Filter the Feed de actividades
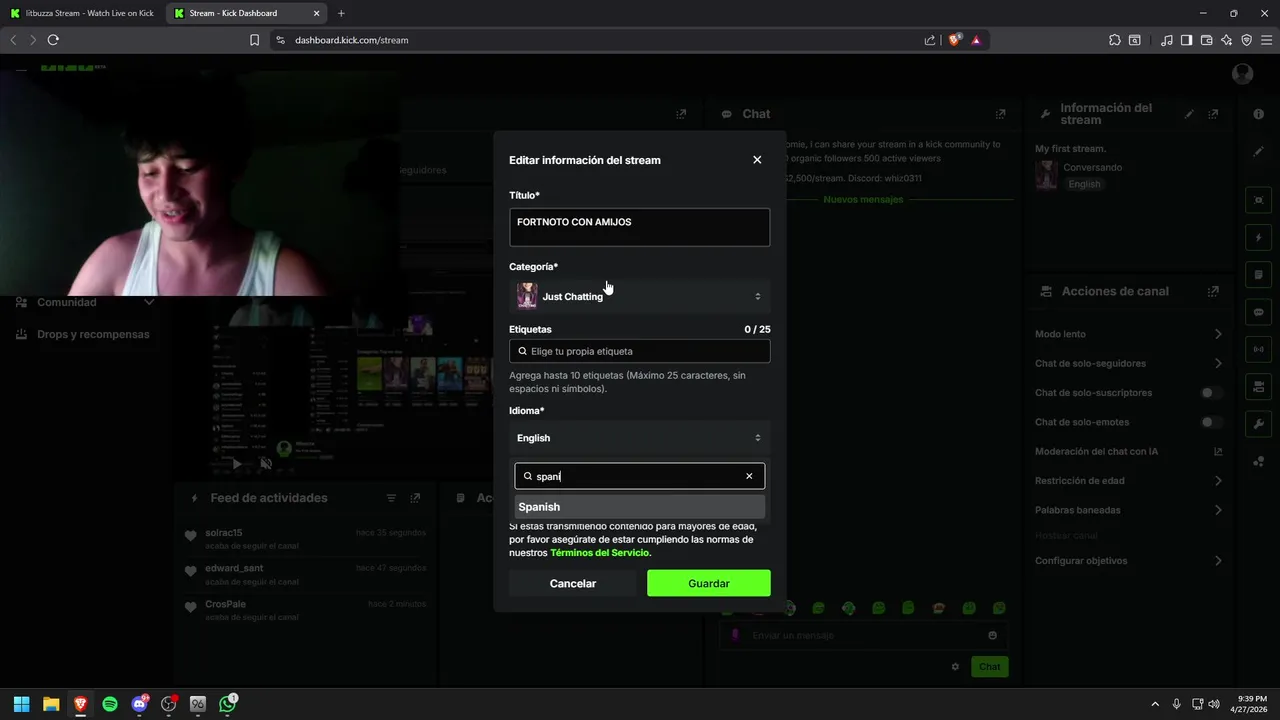Viewport: 1280px width, 720px height. coord(391,498)
